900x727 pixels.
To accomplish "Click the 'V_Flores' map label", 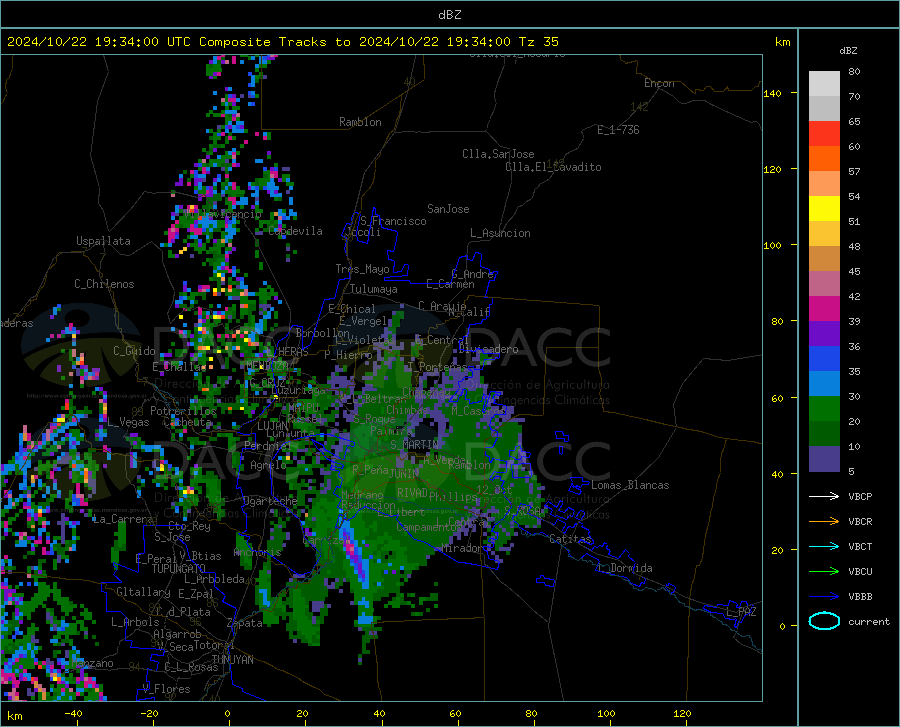I will [166, 689].
